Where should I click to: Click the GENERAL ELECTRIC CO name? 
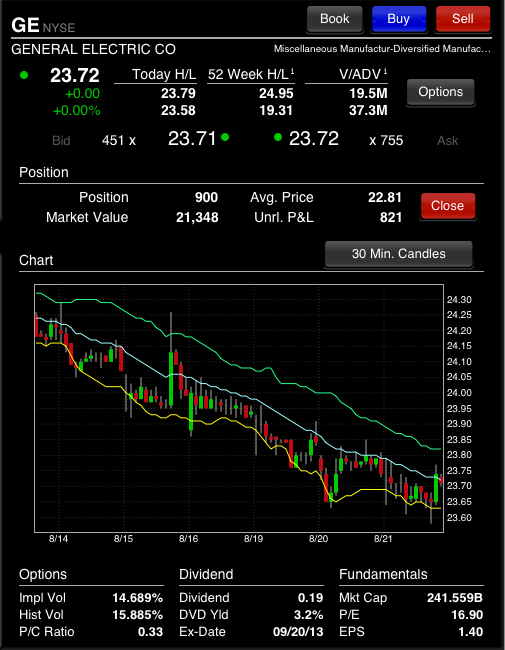[93, 49]
